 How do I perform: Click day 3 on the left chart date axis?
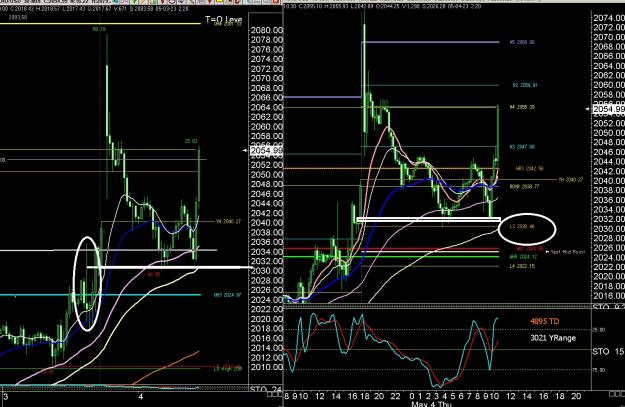tap(6, 397)
